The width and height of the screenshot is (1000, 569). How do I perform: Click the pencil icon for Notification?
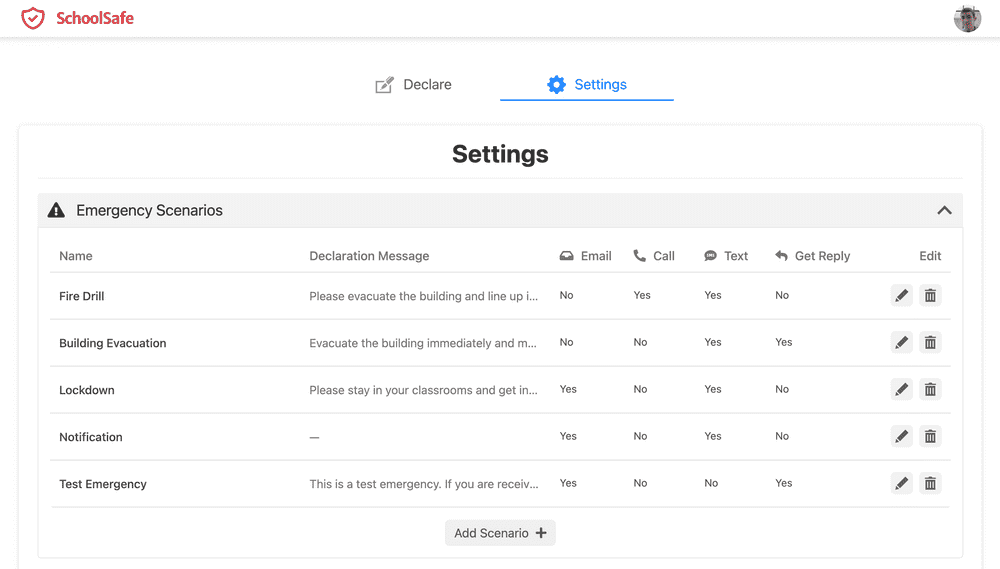(x=901, y=437)
